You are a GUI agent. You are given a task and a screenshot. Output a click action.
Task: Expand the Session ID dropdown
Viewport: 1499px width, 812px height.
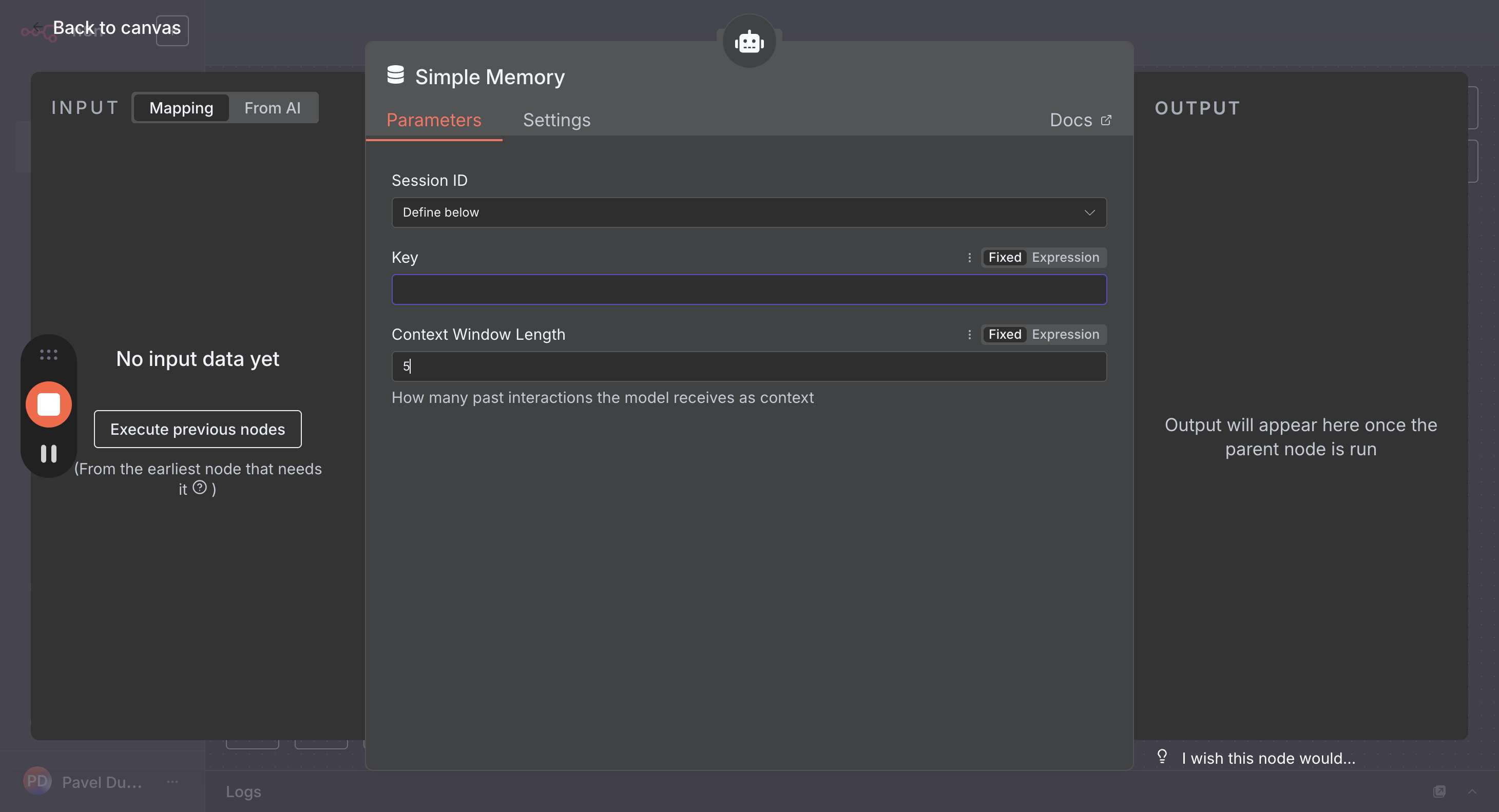(x=749, y=212)
